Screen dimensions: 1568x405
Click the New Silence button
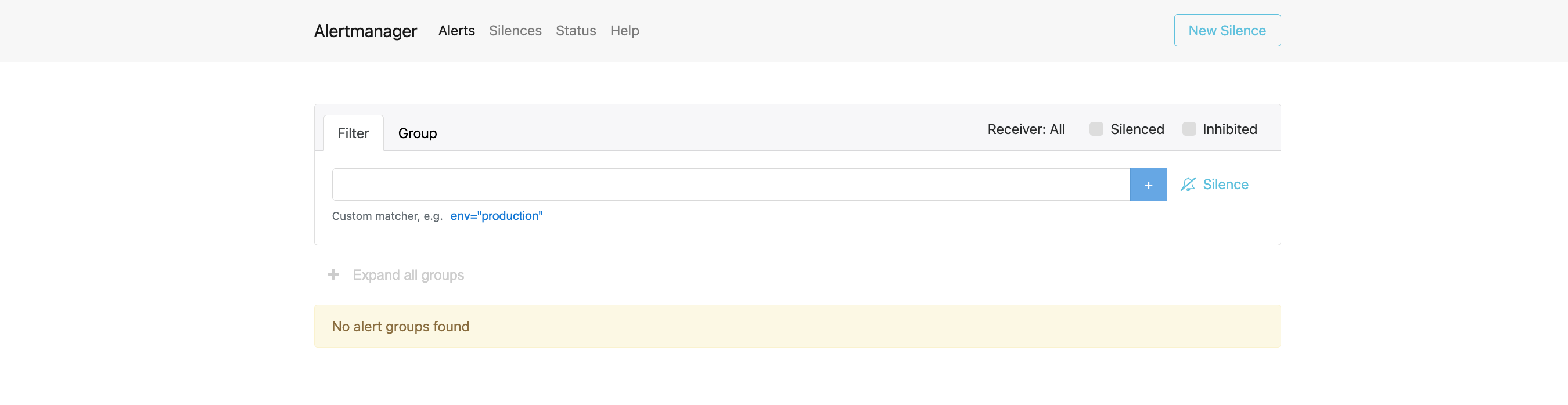point(1227,30)
